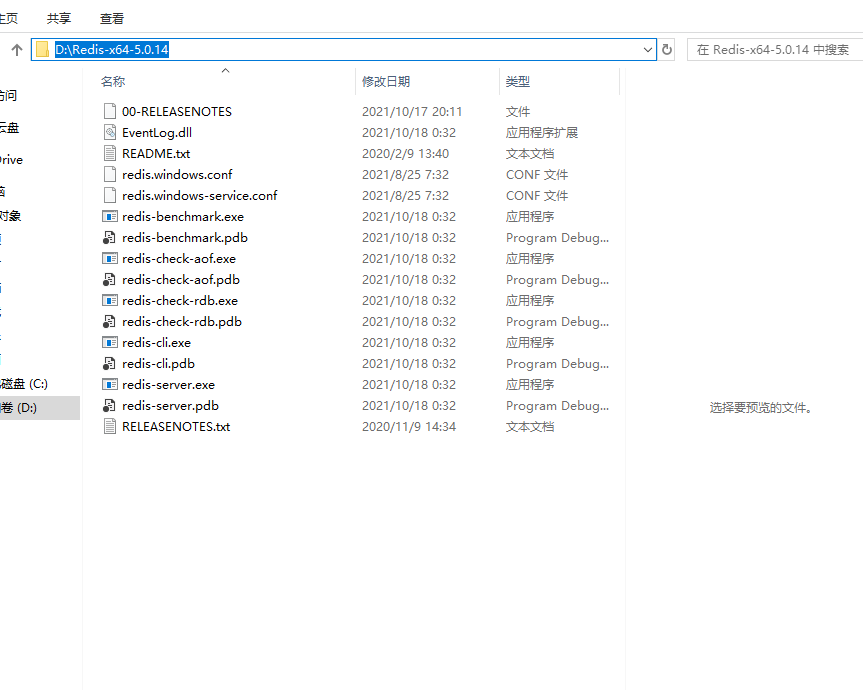The height and width of the screenshot is (690, 863).
Task: Click the redis-cli.pdb file icon
Action: (110, 363)
